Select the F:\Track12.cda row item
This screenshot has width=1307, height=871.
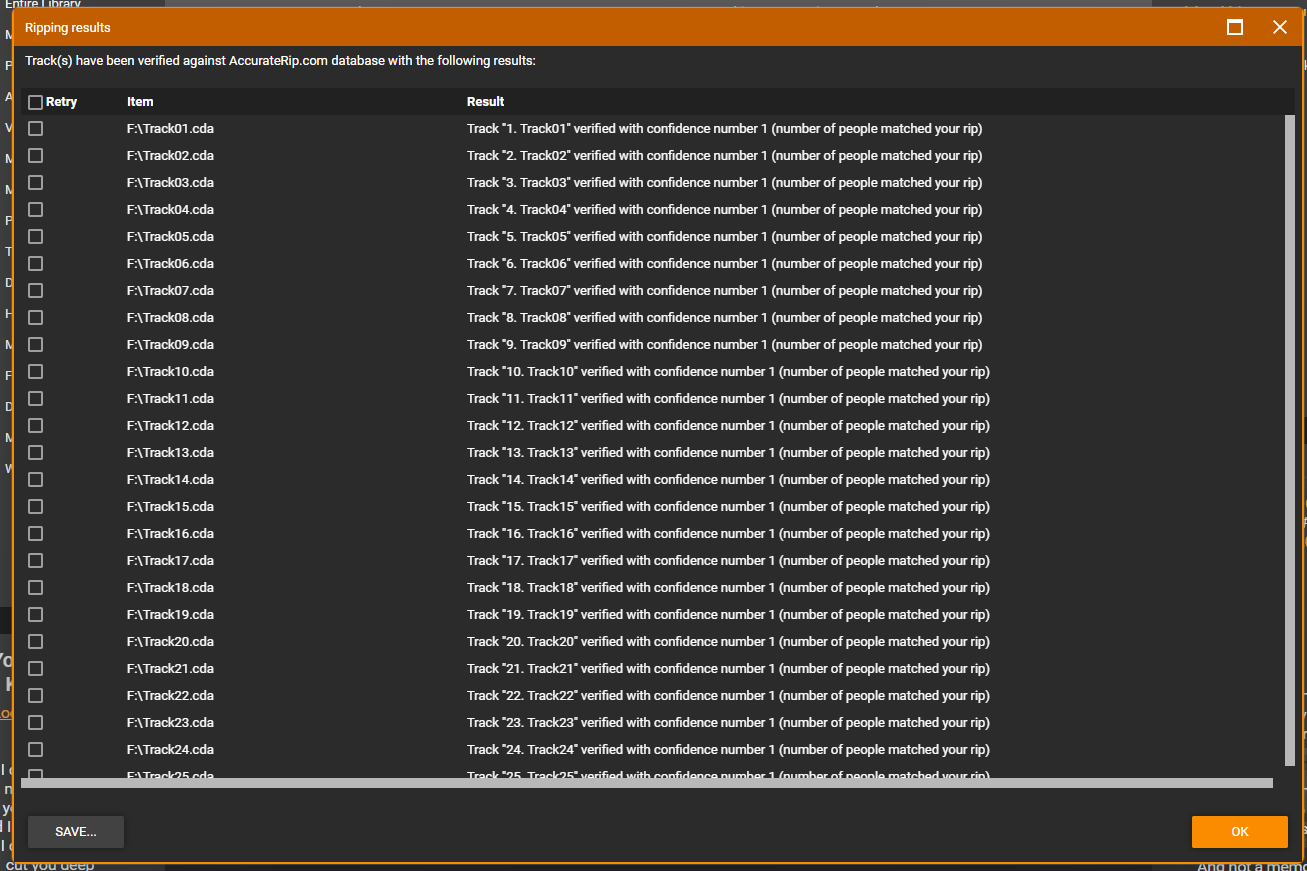[x=170, y=426]
